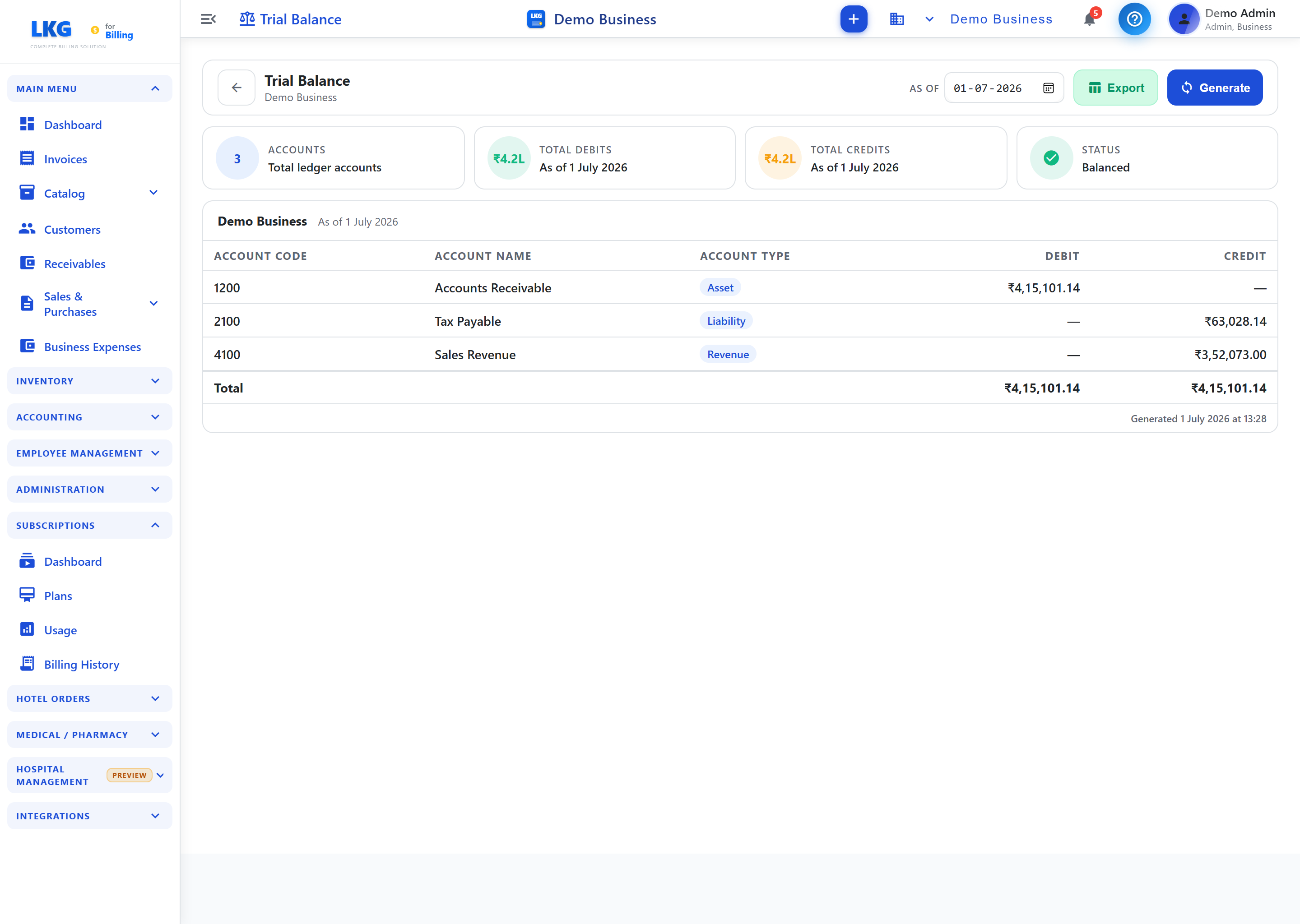Viewport: 1300px width, 924px height.
Task: Collapse the Subscriptions section
Action: coord(89,525)
